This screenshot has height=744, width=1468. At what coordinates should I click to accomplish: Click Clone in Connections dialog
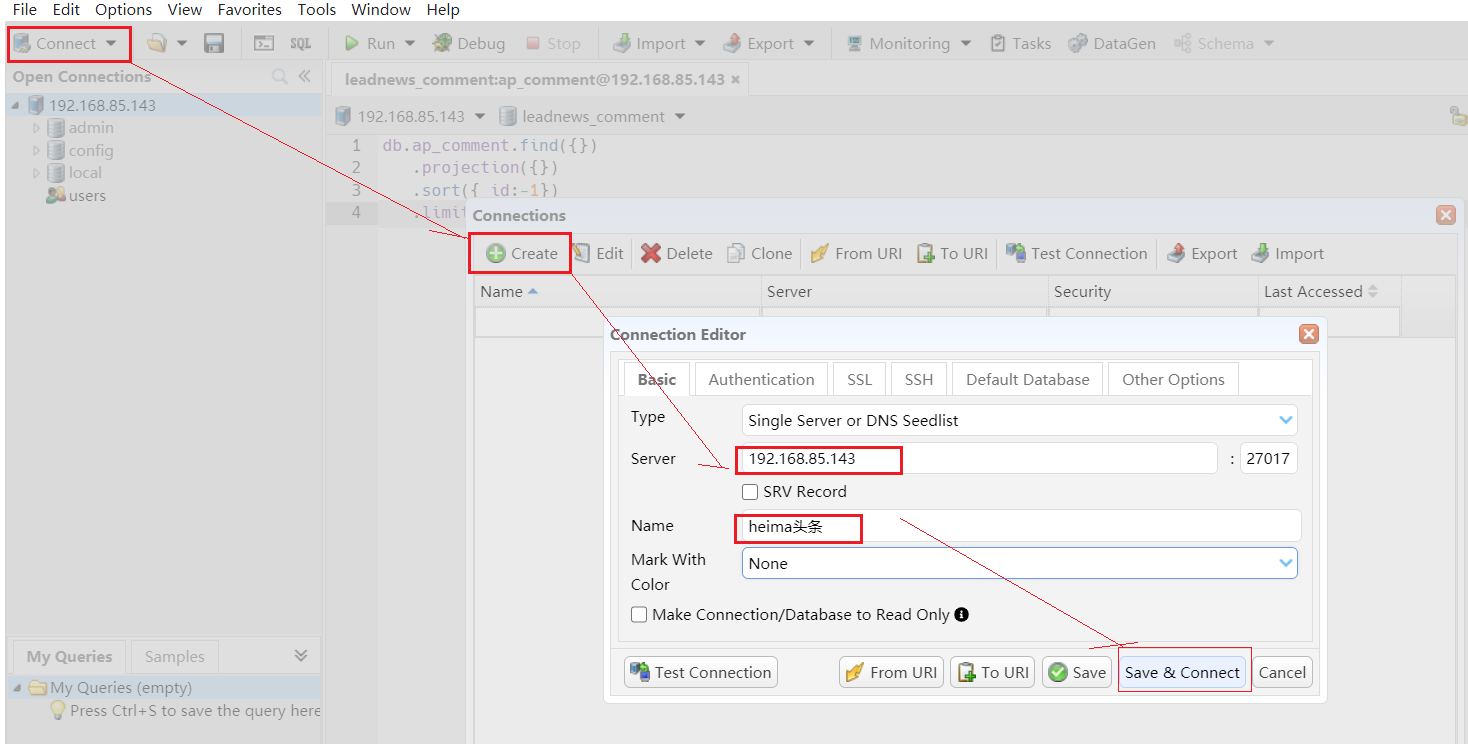[x=760, y=254]
